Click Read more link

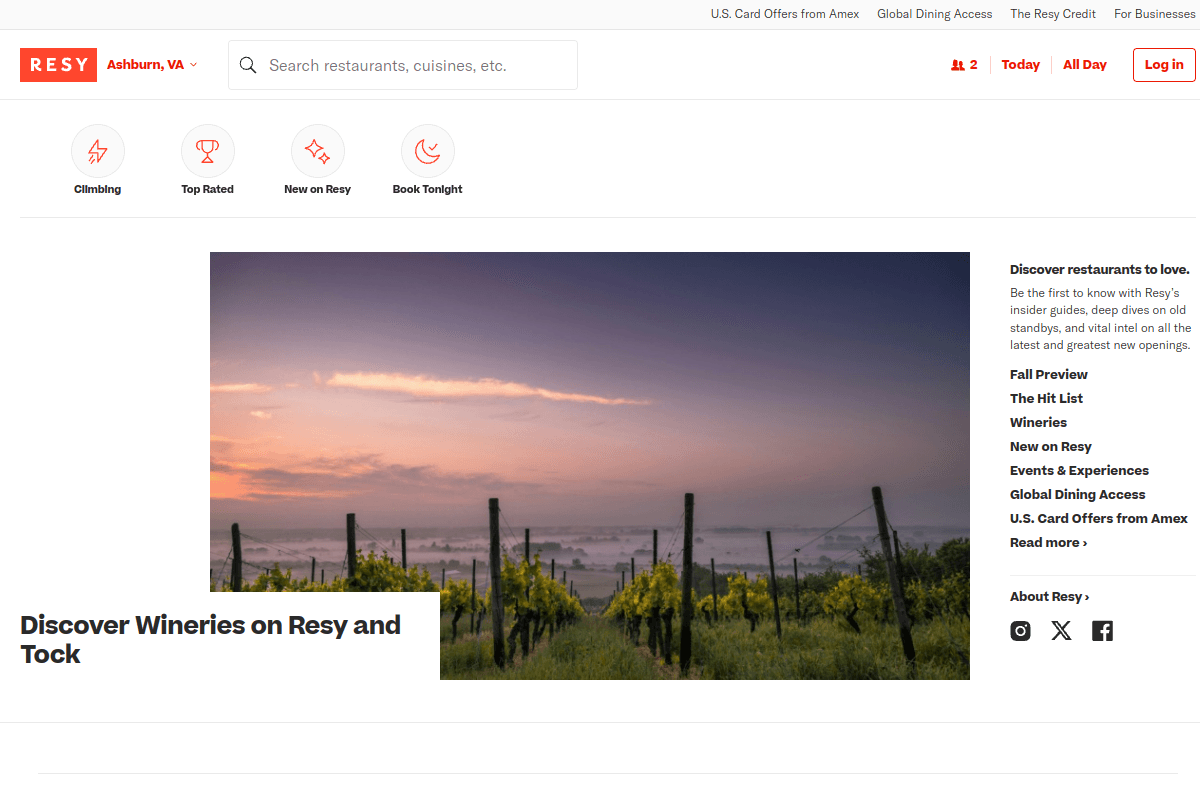1048,542
